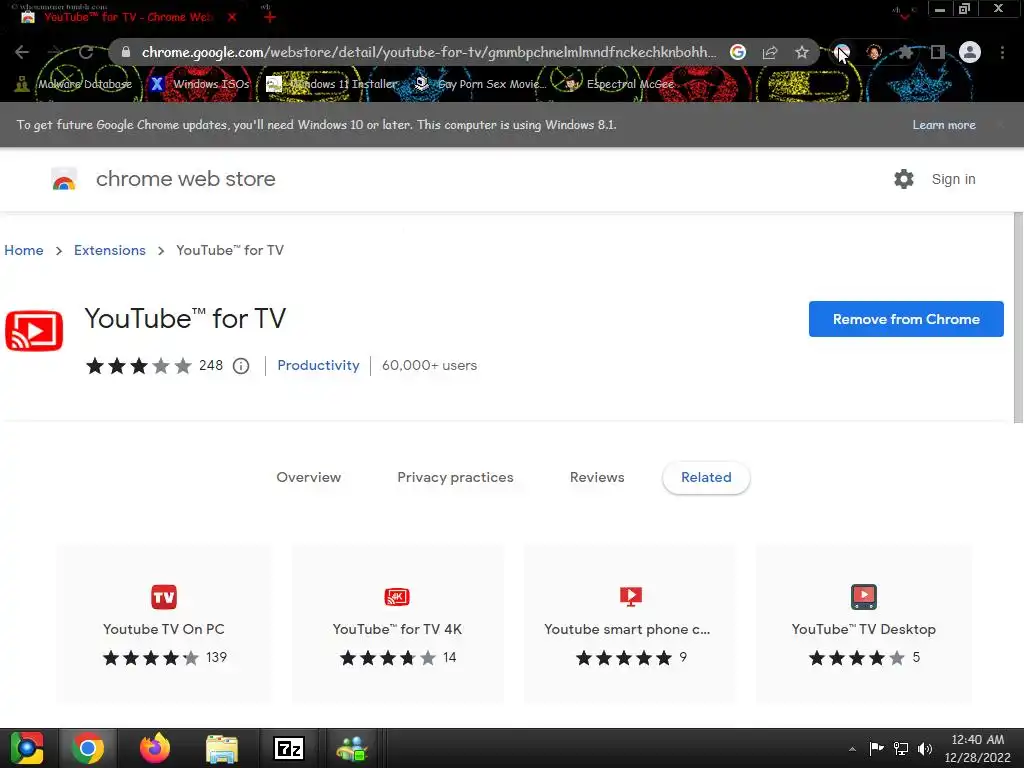
Task: Click the address bar URL field
Action: 428,52
